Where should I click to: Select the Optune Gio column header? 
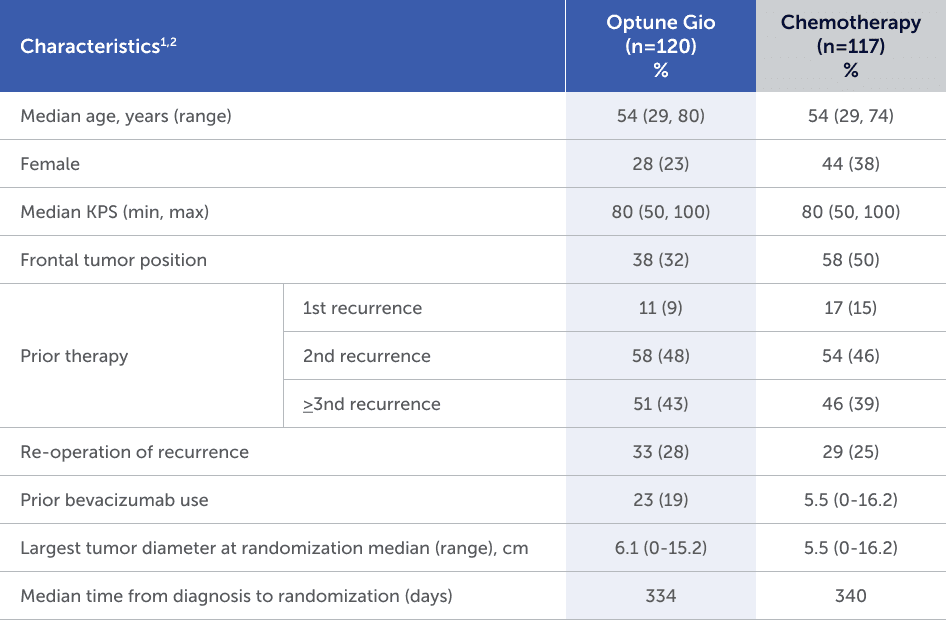pos(660,46)
